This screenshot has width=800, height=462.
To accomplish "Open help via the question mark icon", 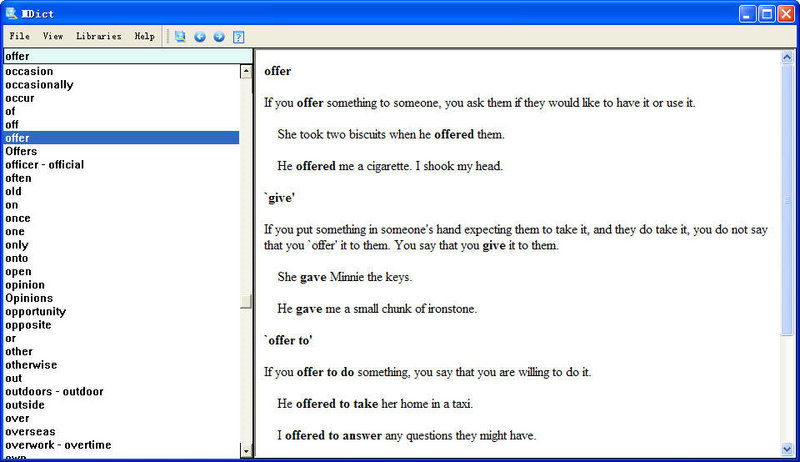I will coord(239,37).
